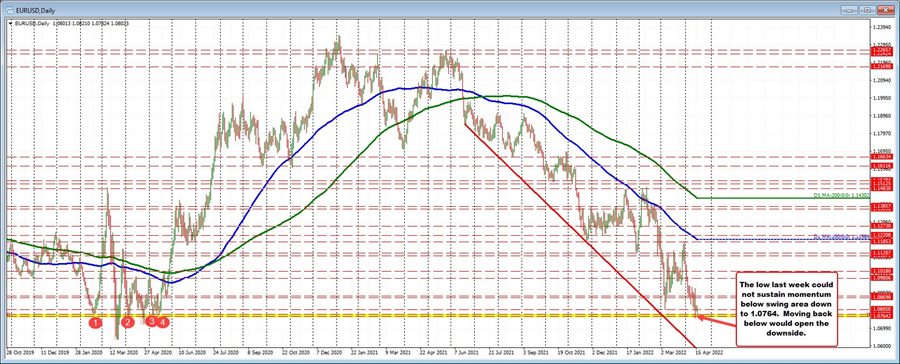
Task: Click the 1.16116 red price label
Action: [882, 165]
